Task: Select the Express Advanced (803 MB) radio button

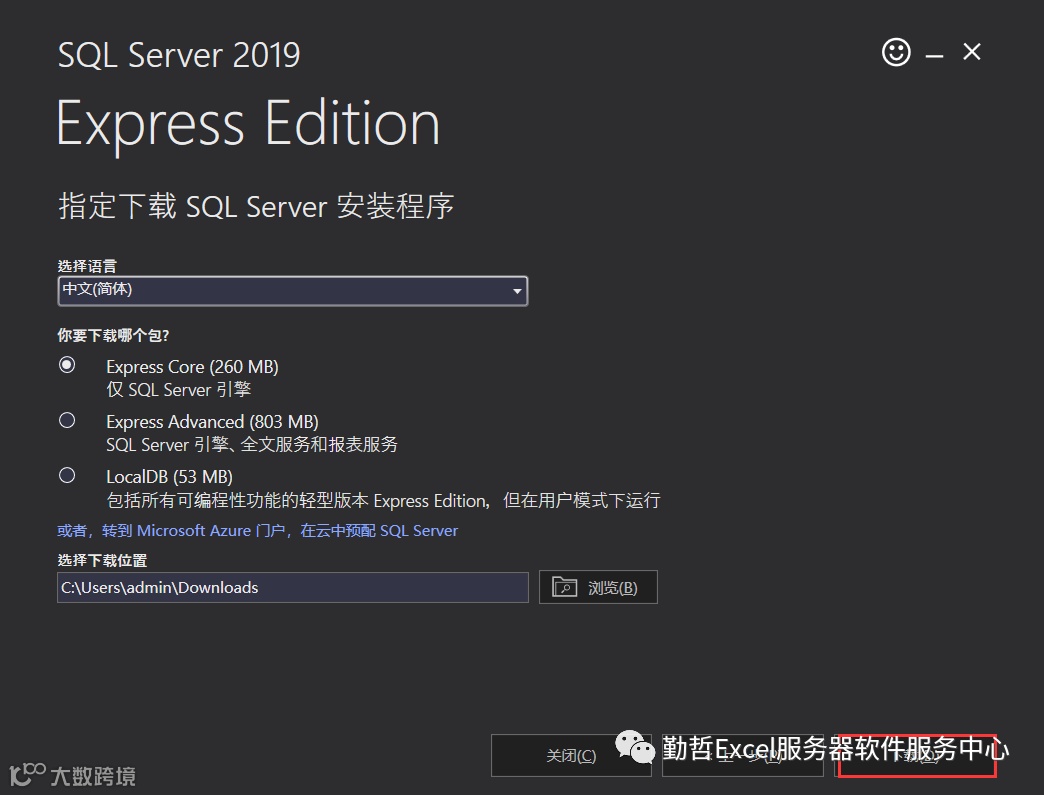Action: [x=67, y=420]
